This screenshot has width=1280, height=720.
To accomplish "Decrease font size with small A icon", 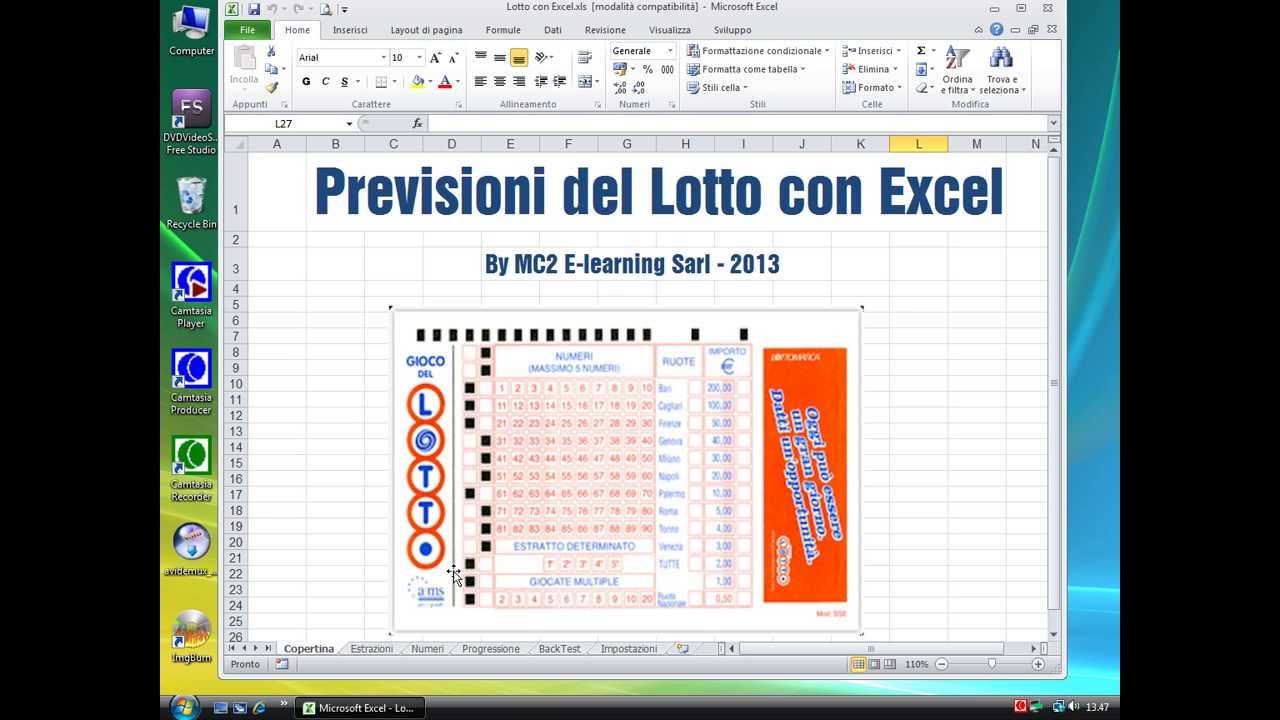I will point(453,58).
